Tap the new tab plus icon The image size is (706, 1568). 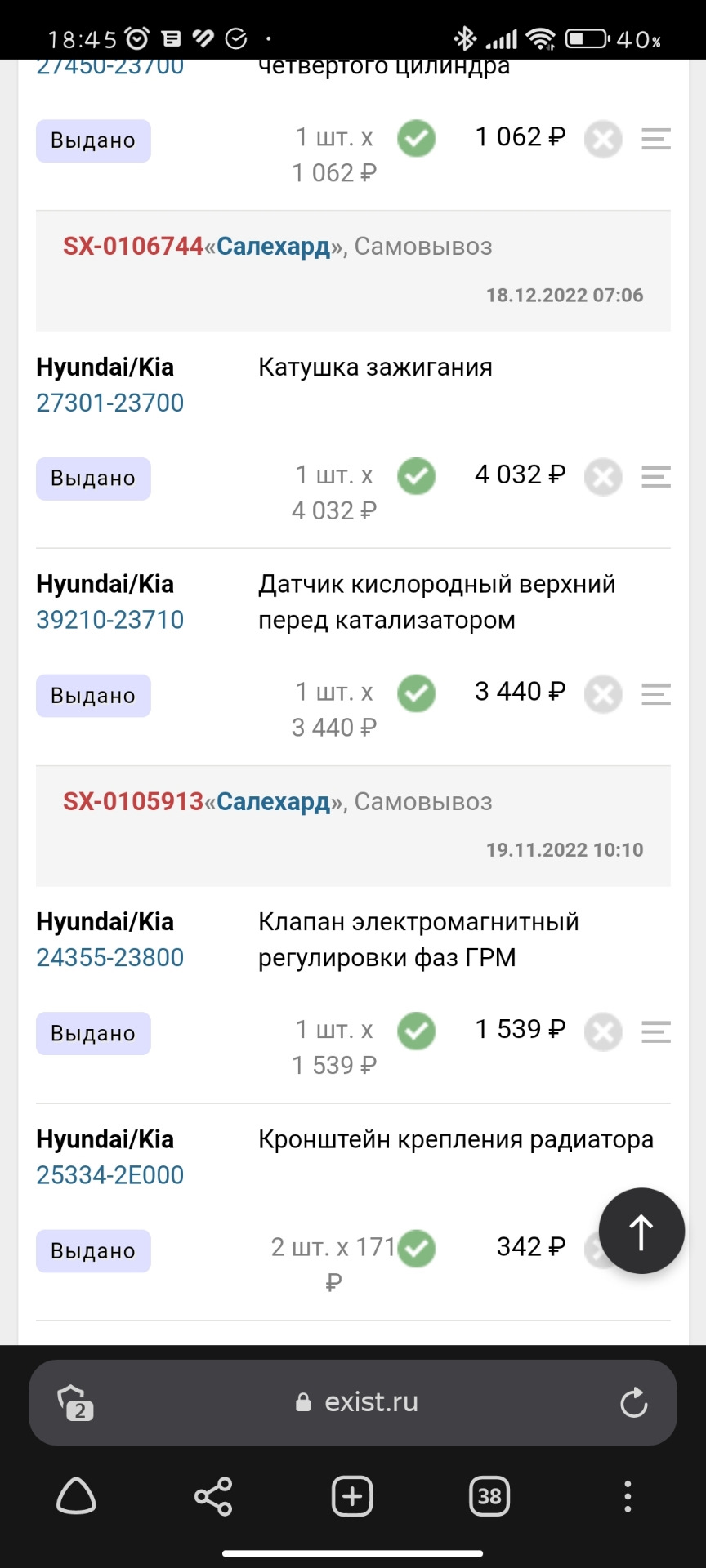(x=351, y=1495)
